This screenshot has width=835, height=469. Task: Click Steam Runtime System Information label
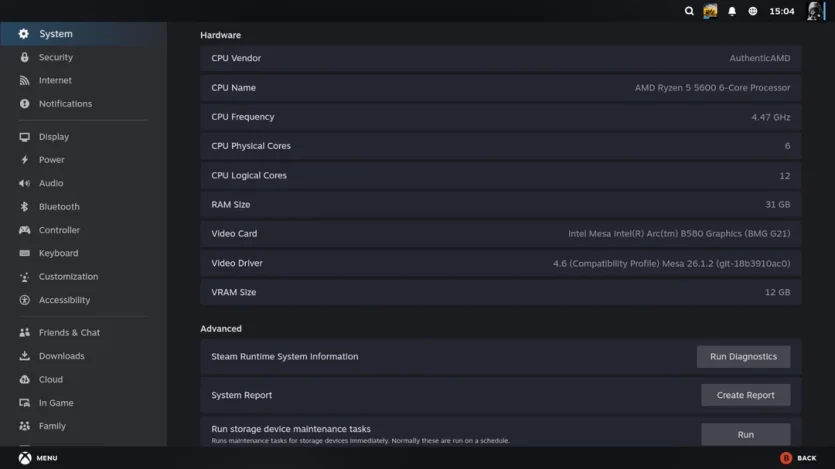tap(285, 357)
